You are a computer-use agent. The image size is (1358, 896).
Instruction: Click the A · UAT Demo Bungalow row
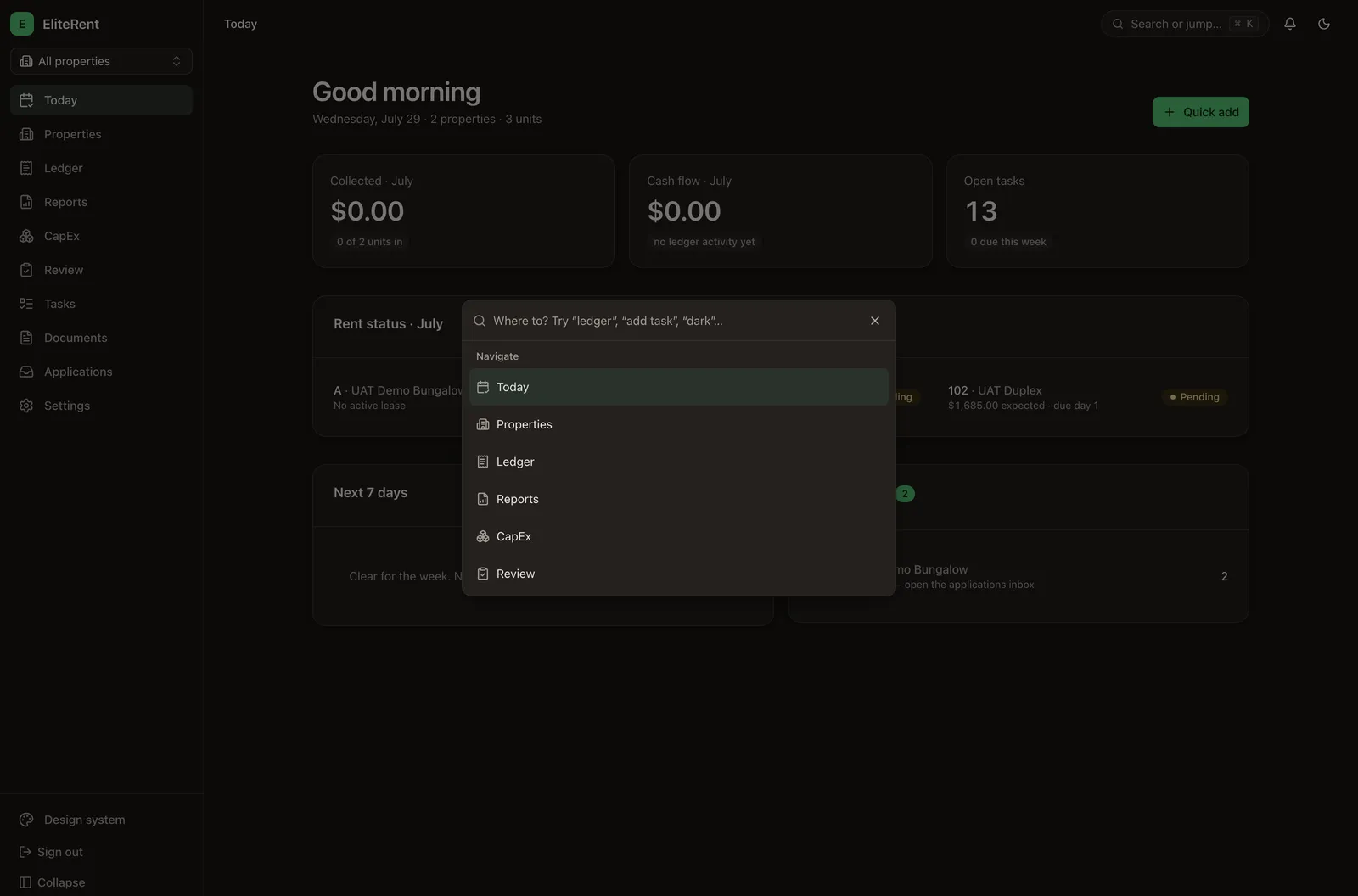(x=397, y=397)
